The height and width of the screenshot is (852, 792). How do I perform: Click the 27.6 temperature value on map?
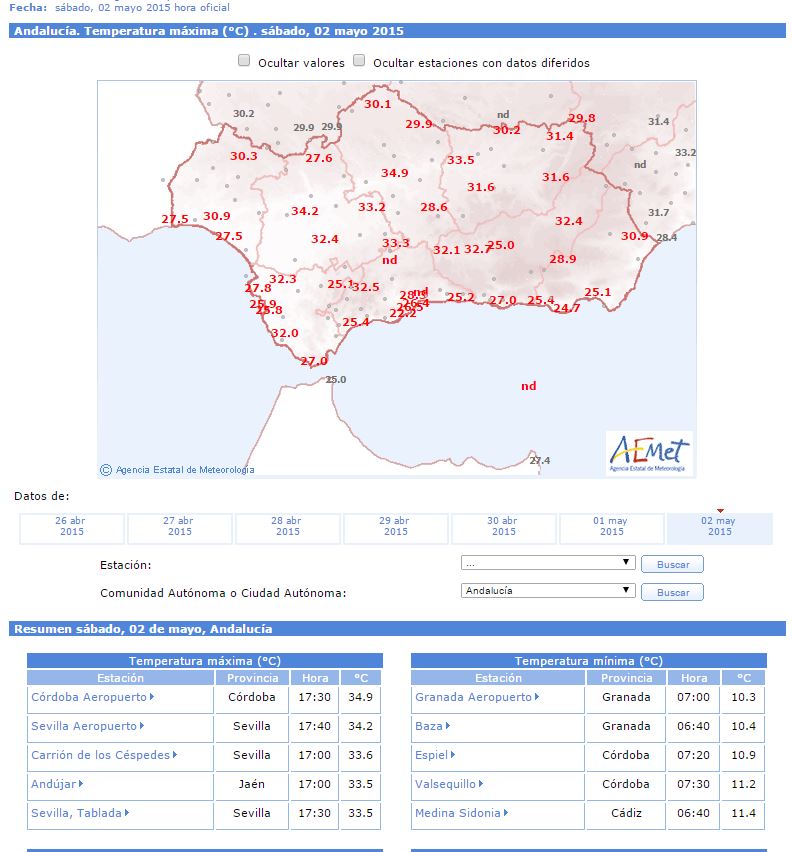tap(318, 158)
